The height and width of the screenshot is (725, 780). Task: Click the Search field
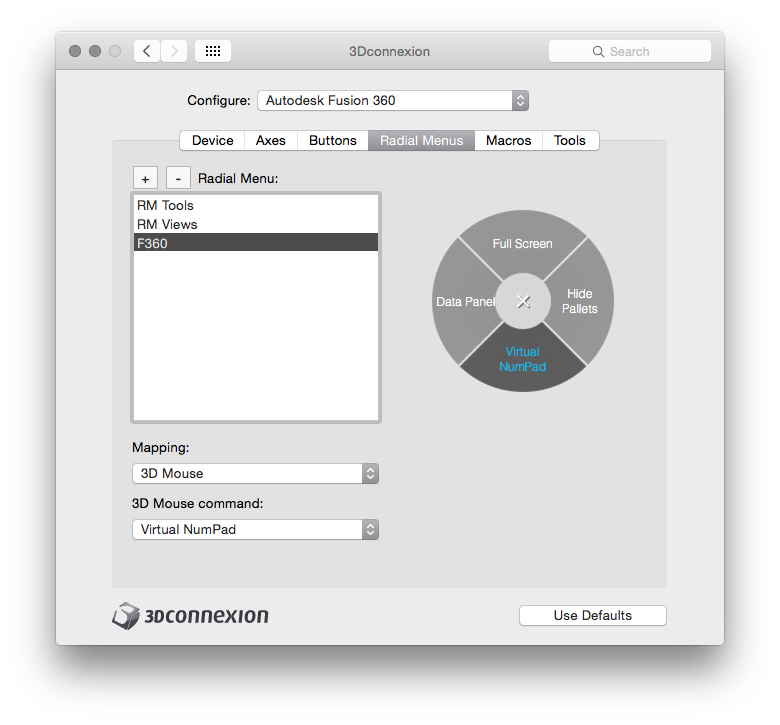click(630, 51)
